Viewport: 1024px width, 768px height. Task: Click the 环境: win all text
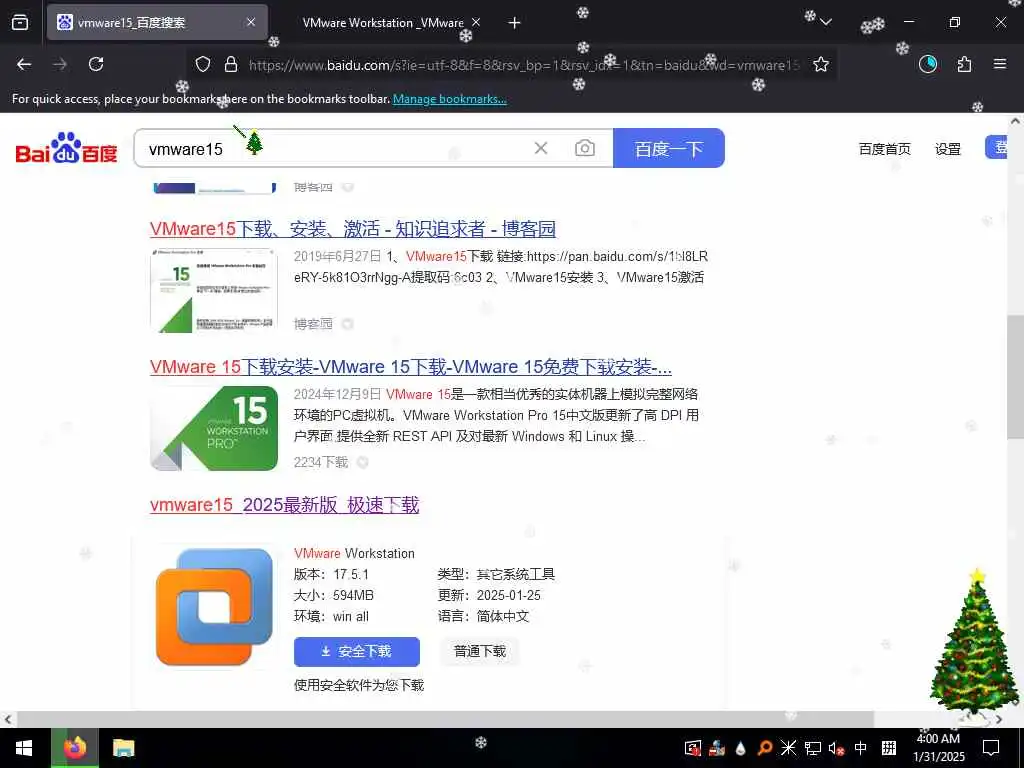331,616
